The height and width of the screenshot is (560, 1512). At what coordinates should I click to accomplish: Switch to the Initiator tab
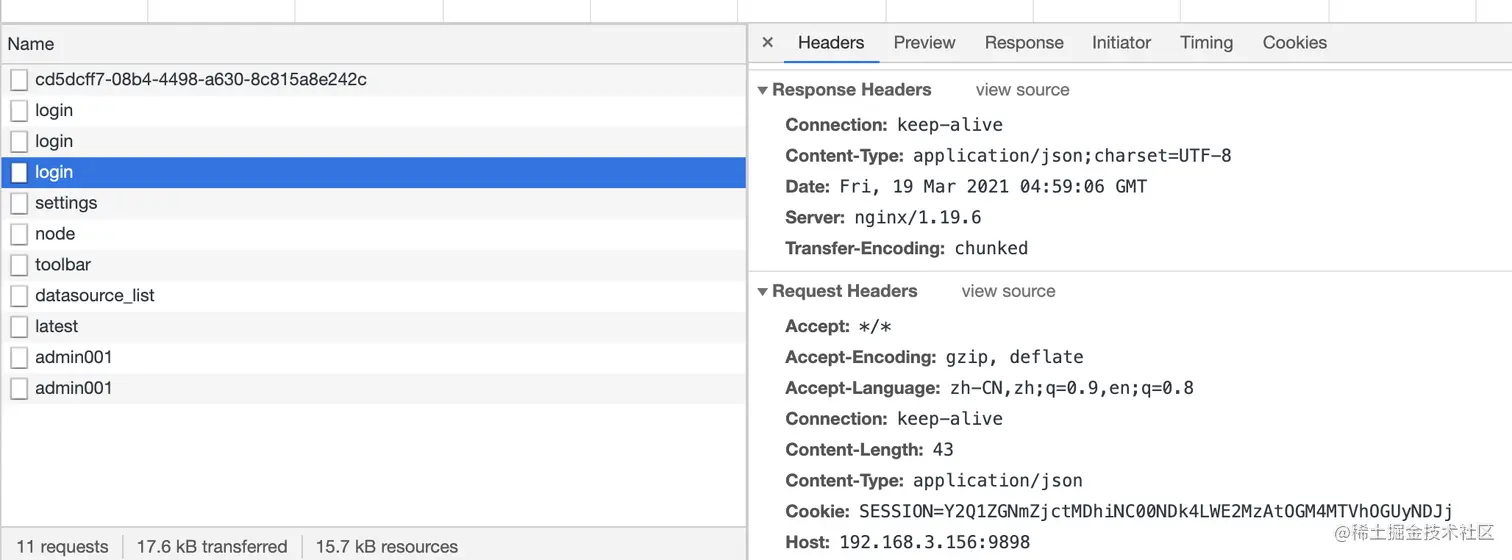(x=1121, y=43)
